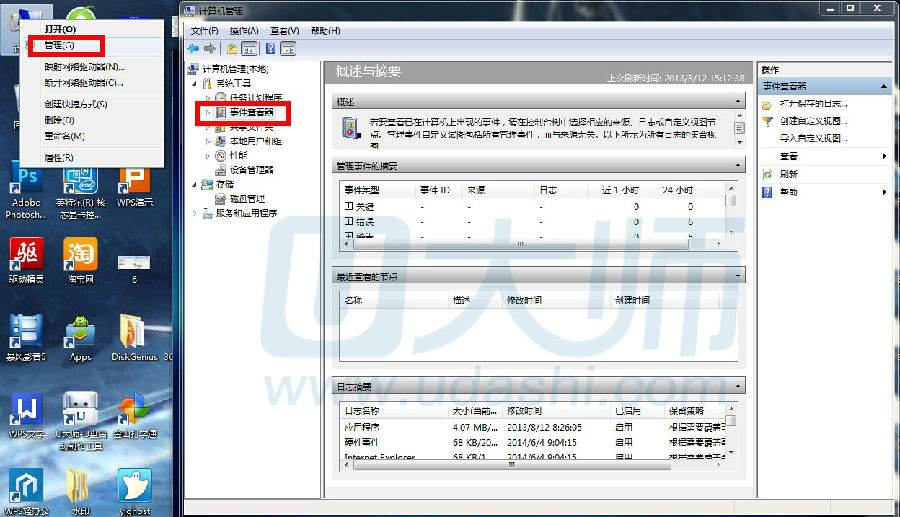Expand the 关键 event type row
Viewport: 900px width, 517px height.
tap(349, 207)
